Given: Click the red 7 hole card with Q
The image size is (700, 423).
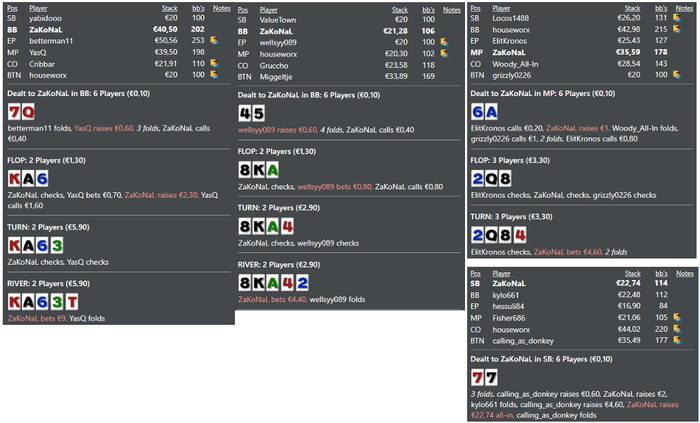Looking at the screenshot, I should pyautogui.click(x=14, y=112).
